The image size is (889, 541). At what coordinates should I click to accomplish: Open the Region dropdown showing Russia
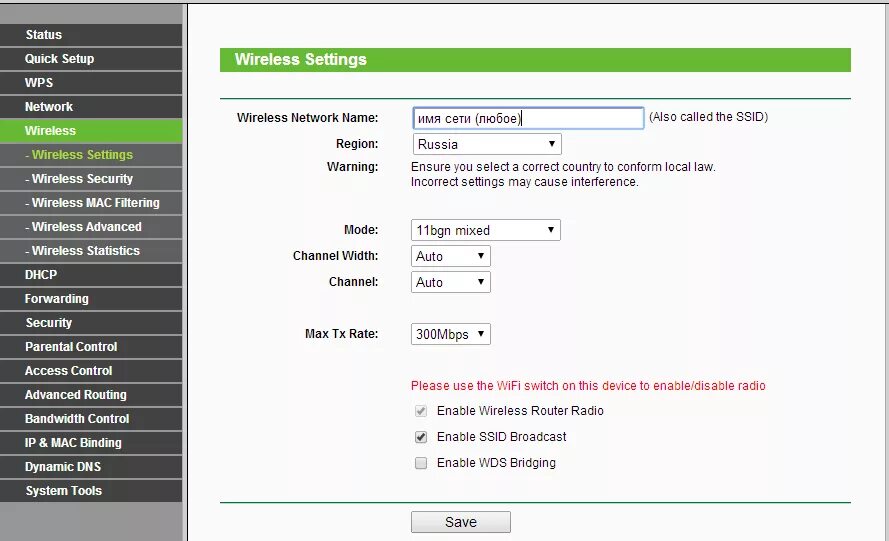click(x=487, y=144)
